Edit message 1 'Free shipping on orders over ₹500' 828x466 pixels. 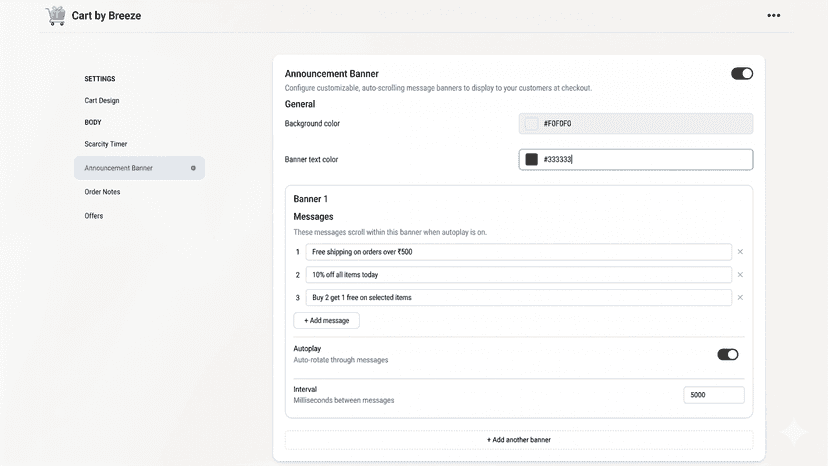click(x=519, y=252)
